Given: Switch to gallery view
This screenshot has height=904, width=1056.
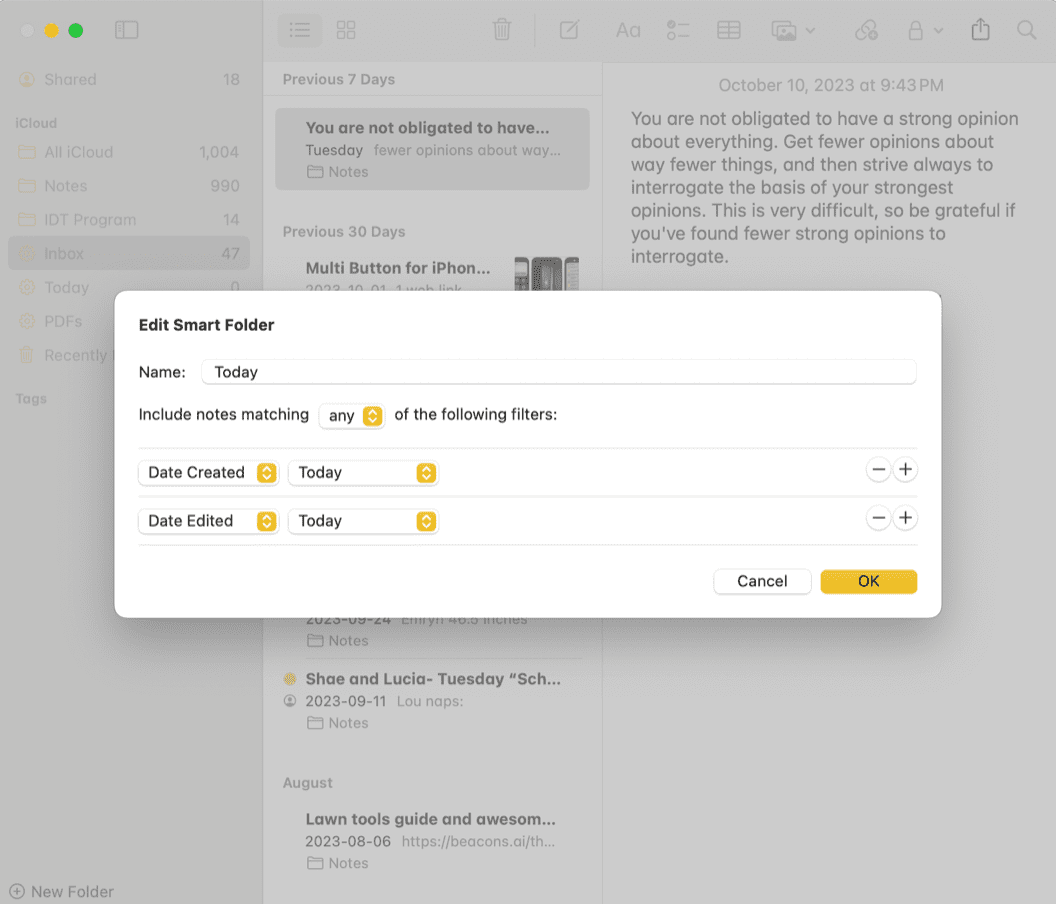Looking at the screenshot, I should point(346,30).
